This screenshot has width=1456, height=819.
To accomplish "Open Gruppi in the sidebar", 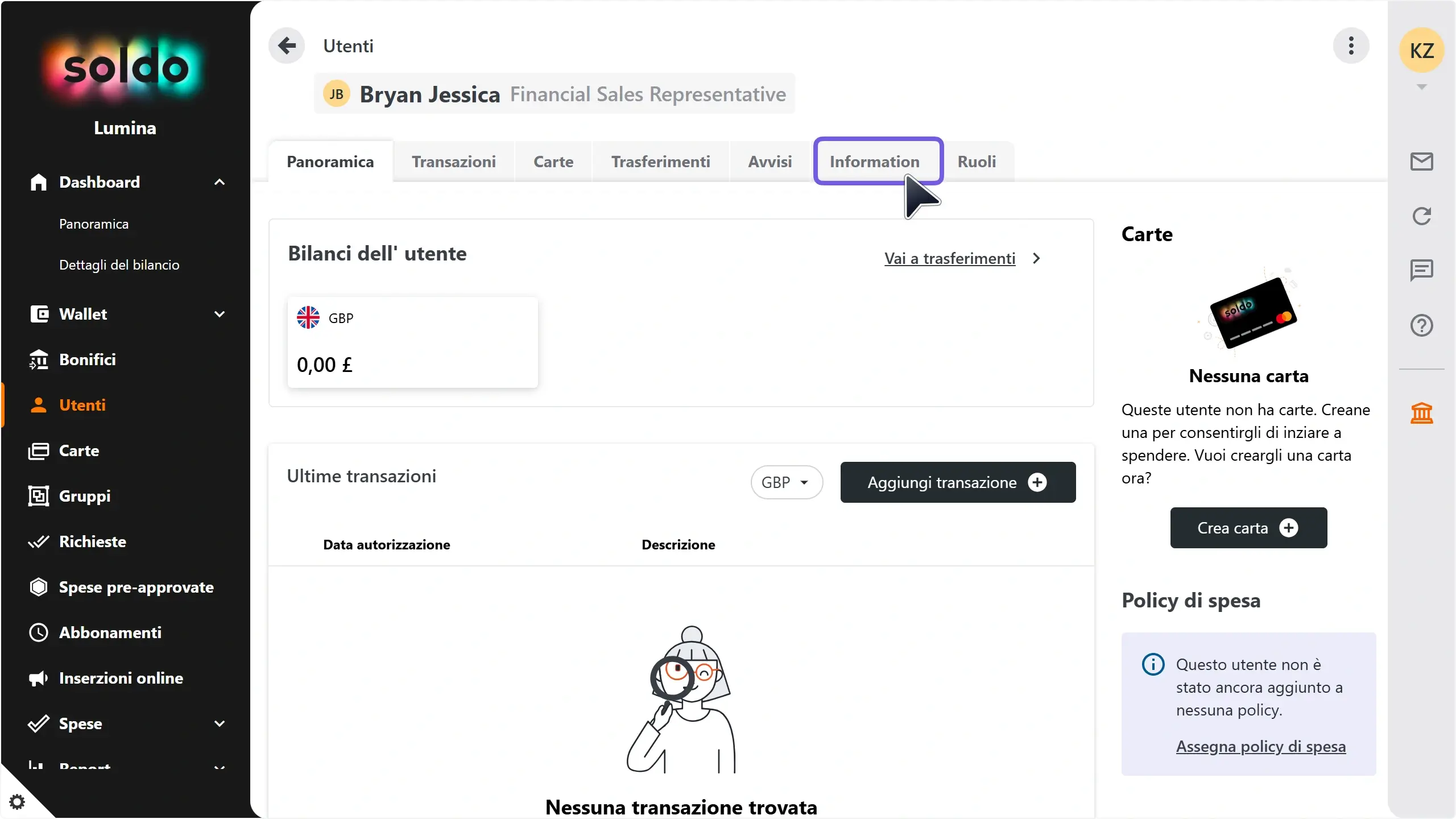I will [x=85, y=496].
